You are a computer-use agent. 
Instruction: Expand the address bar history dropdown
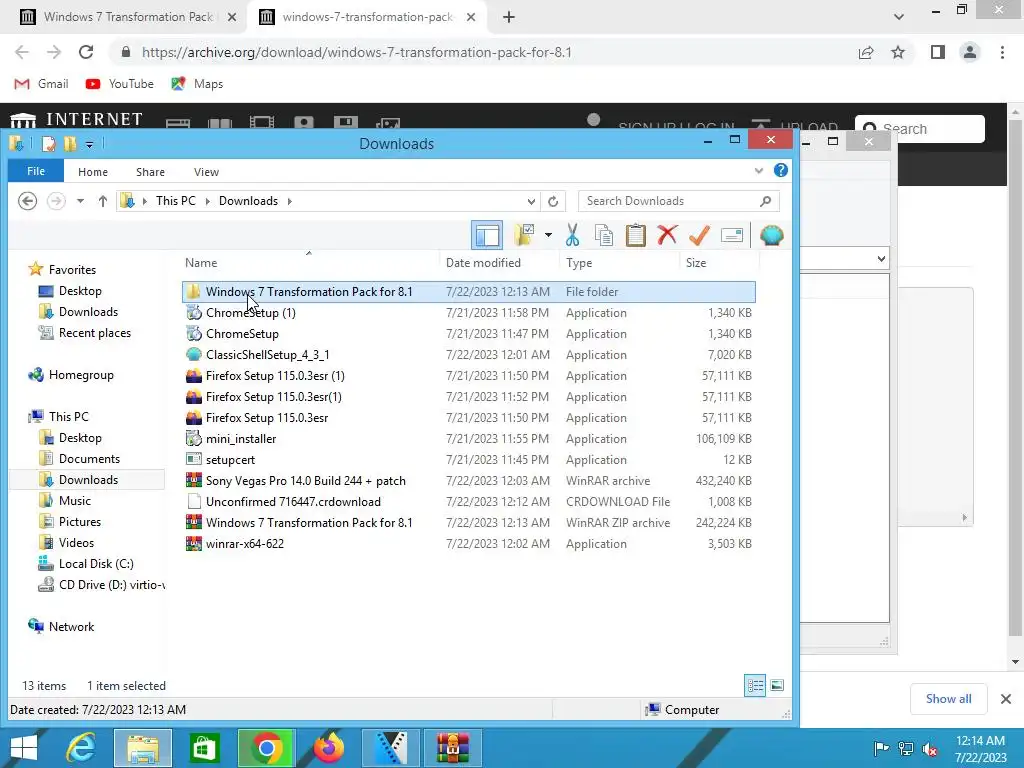coord(531,201)
